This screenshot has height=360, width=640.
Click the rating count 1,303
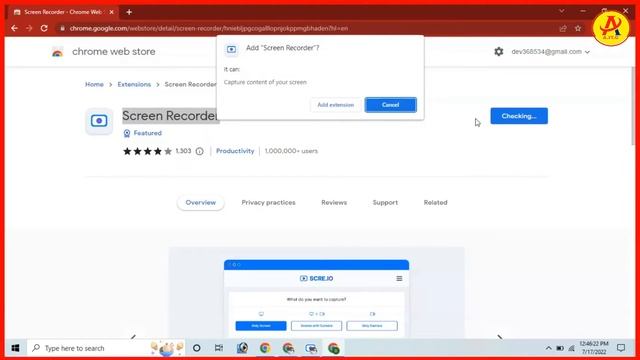tap(183, 151)
